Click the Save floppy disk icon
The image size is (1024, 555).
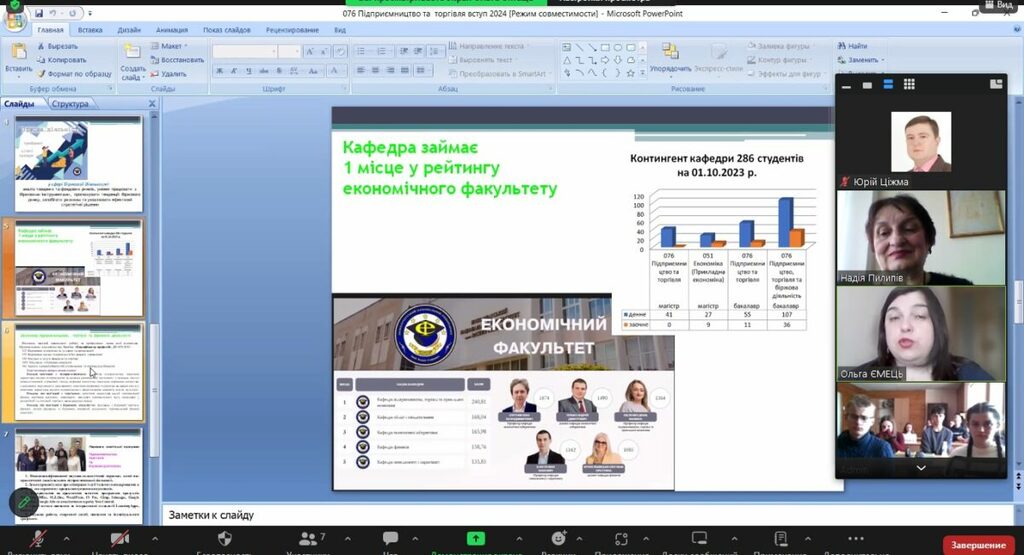click(x=37, y=13)
